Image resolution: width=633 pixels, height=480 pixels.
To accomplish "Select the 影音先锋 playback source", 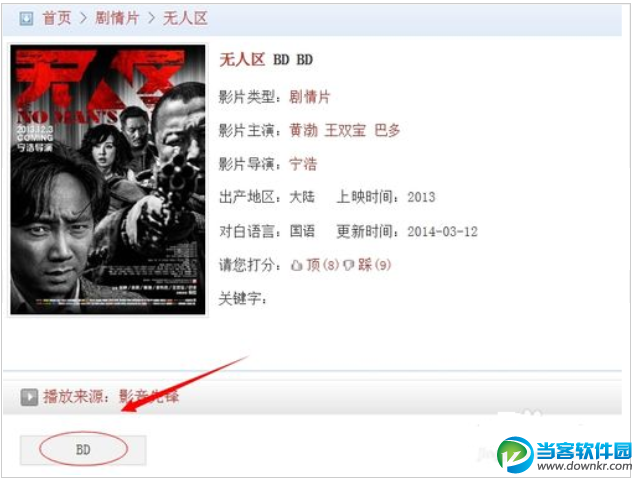I will click(149, 397).
